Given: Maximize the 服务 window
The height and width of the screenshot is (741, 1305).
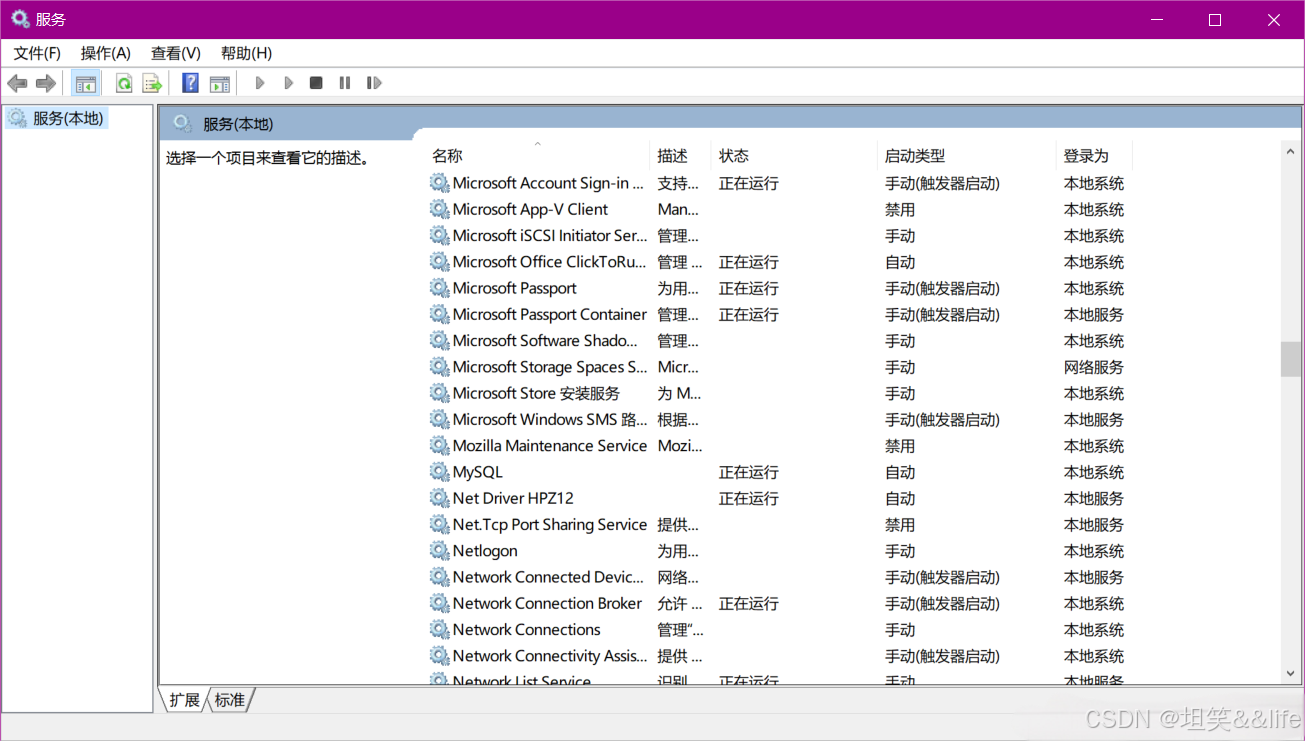Looking at the screenshot, I should coord(1215,19).
